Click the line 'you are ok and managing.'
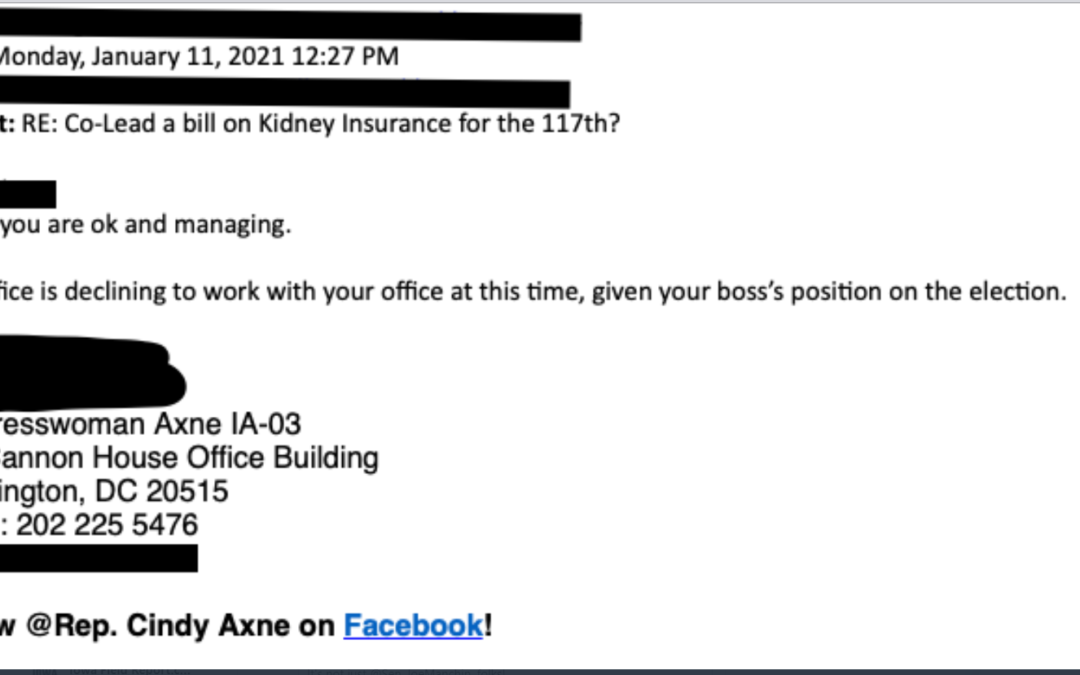The height and width of the screenshot is (675, 1080). click(145, 225)
